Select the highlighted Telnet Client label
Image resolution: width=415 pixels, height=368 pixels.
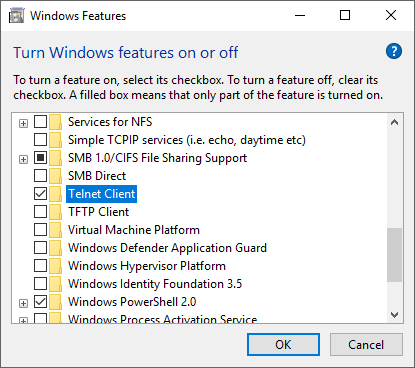(x=102, y=194)
